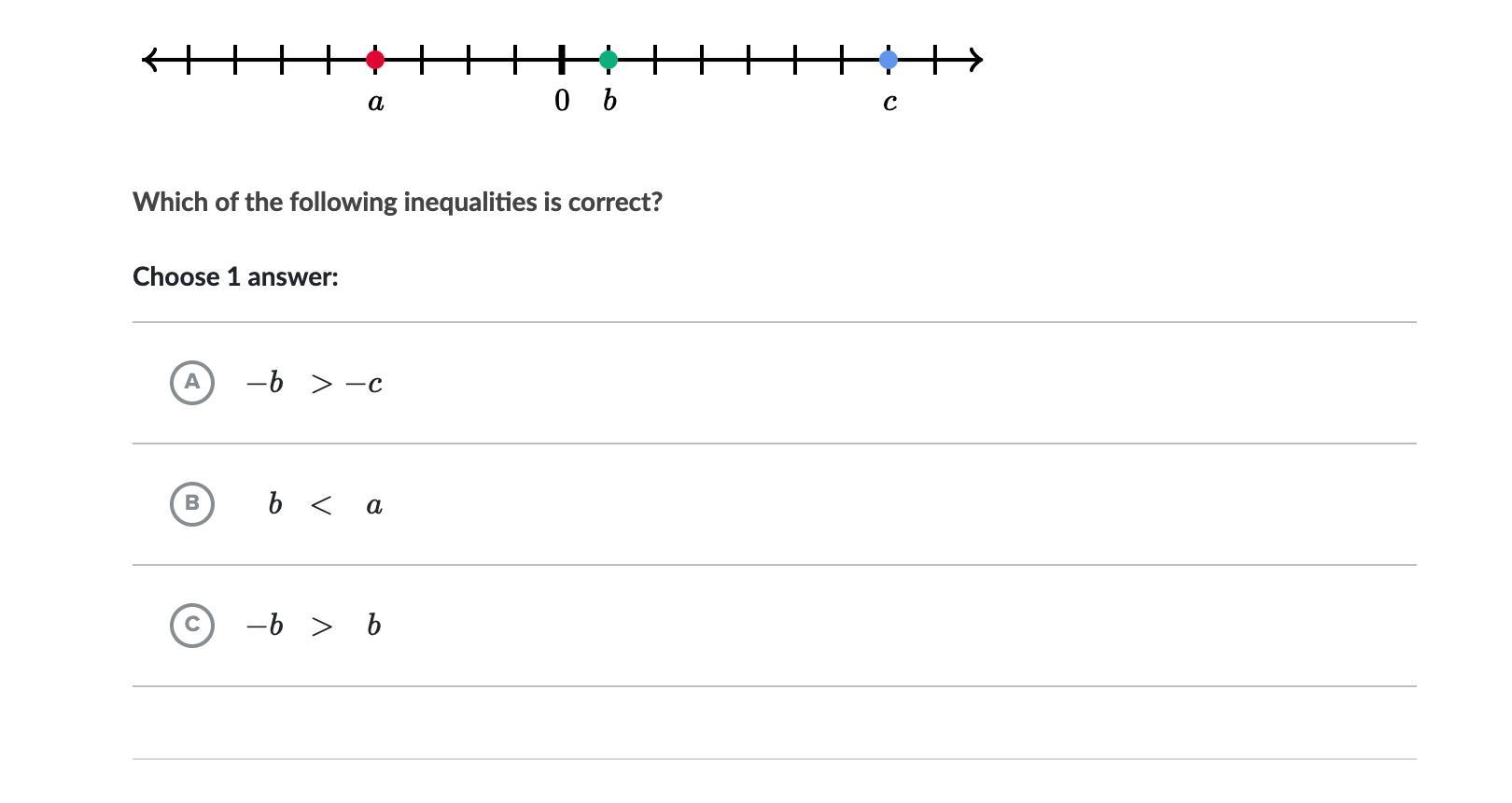This screenshot has width=1512, height=803.
Task: Choose the inequality −b > b text
Action: pos(314,625)
